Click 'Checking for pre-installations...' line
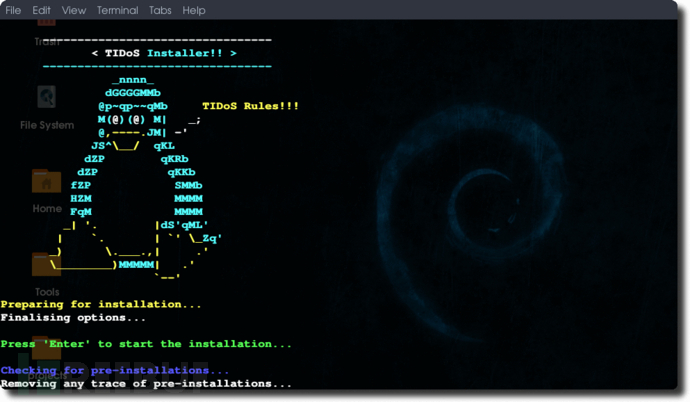The width and height of the screenshot is (690, 402). tap(115, 370)
